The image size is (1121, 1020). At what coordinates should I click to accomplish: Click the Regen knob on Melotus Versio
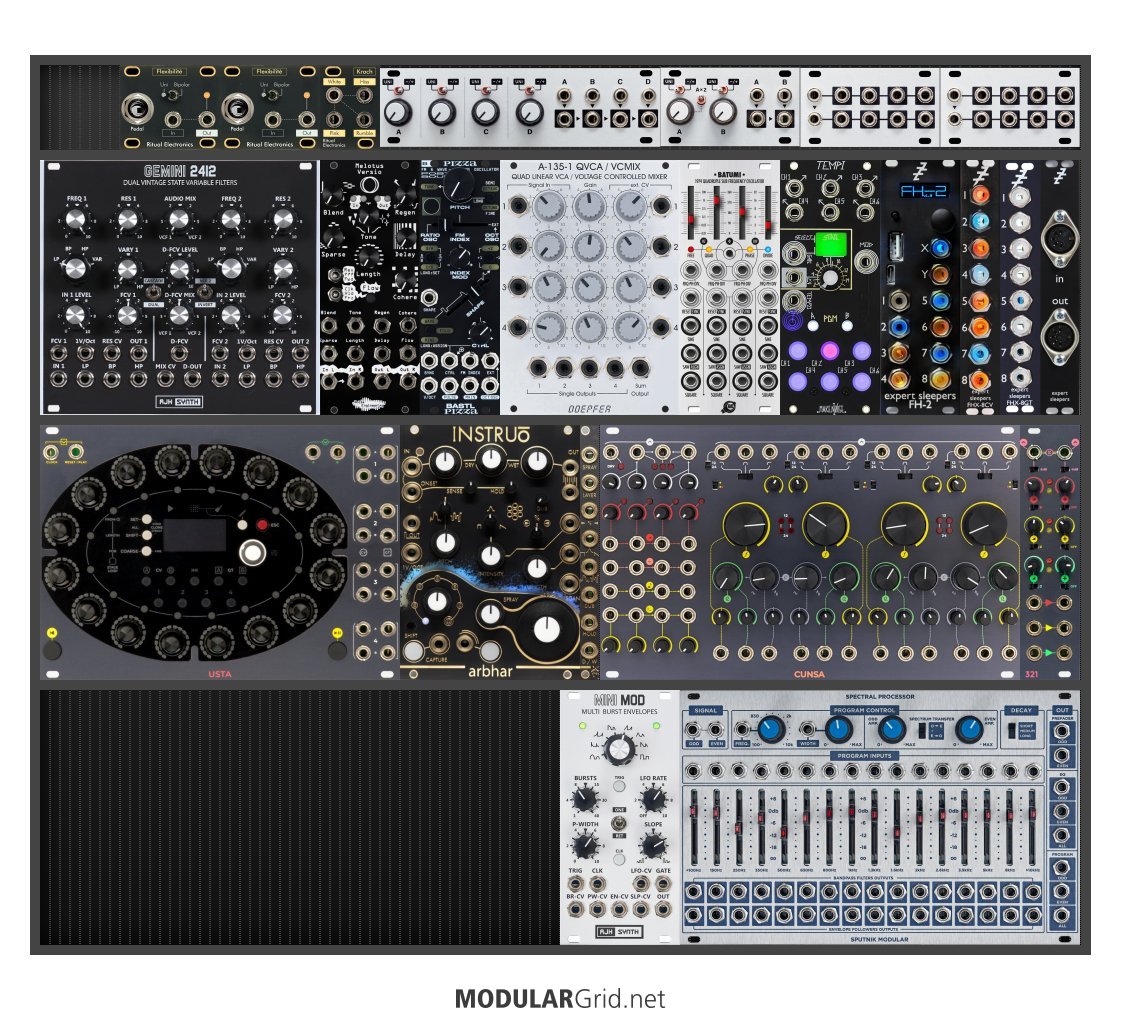405,194
